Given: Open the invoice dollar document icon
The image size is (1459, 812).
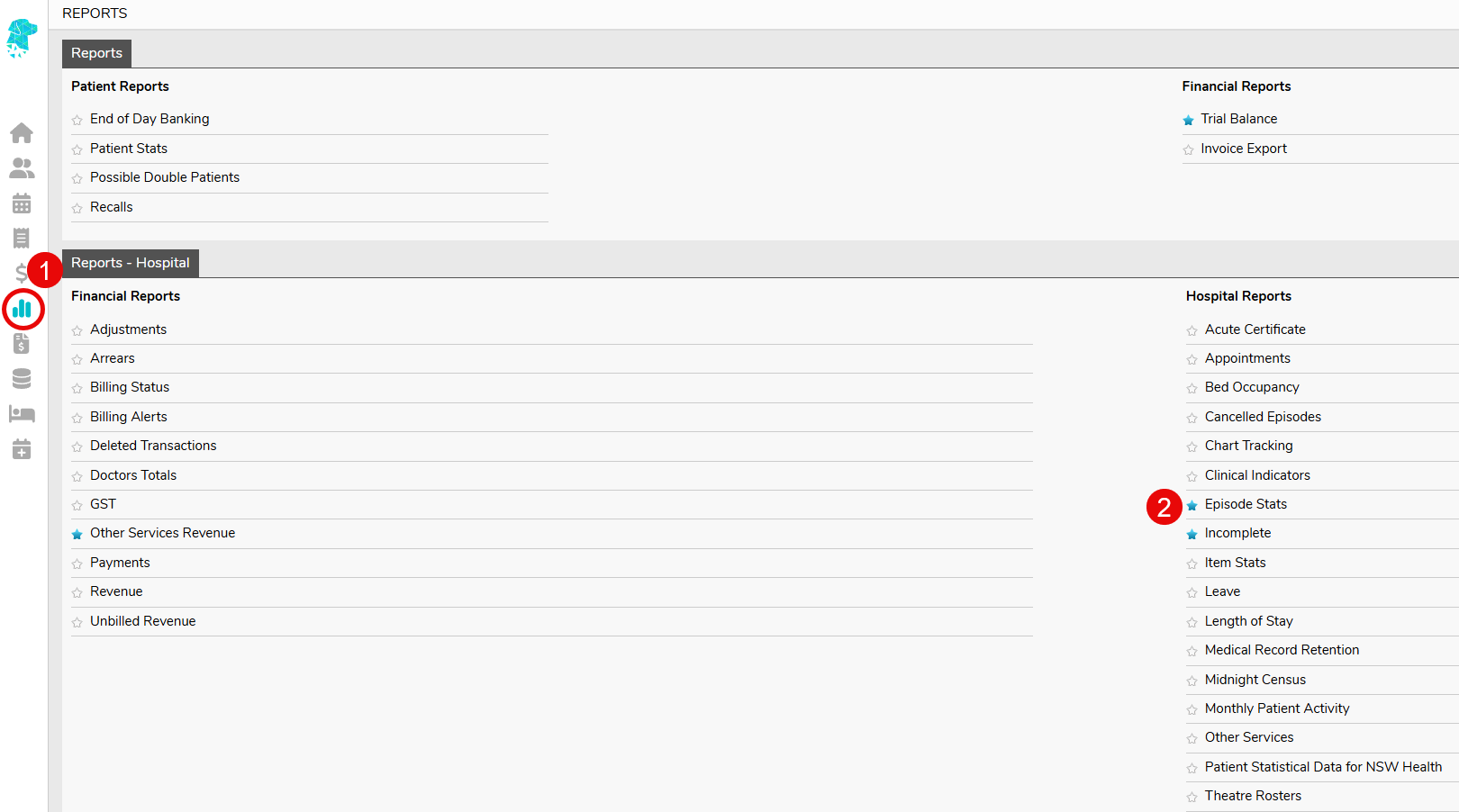Looking at the screenshot, I should click(22, 344).
